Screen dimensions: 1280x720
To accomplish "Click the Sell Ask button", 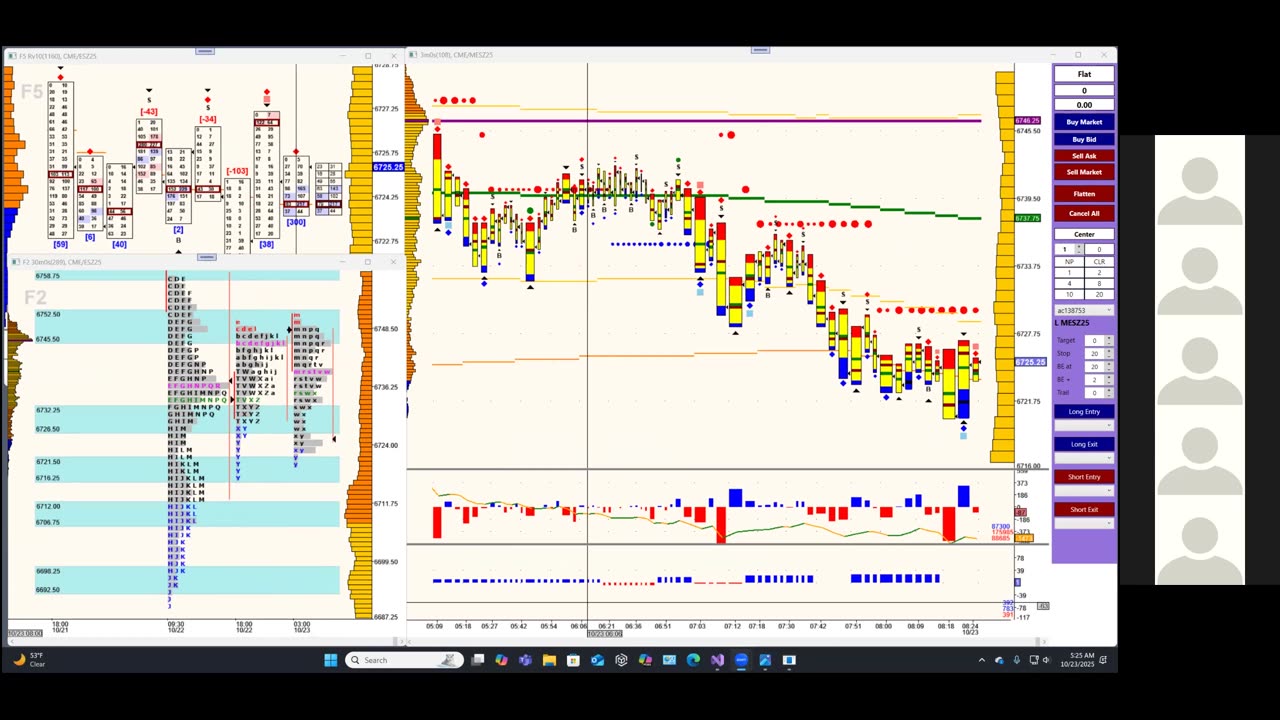I will pos(1084,156).
